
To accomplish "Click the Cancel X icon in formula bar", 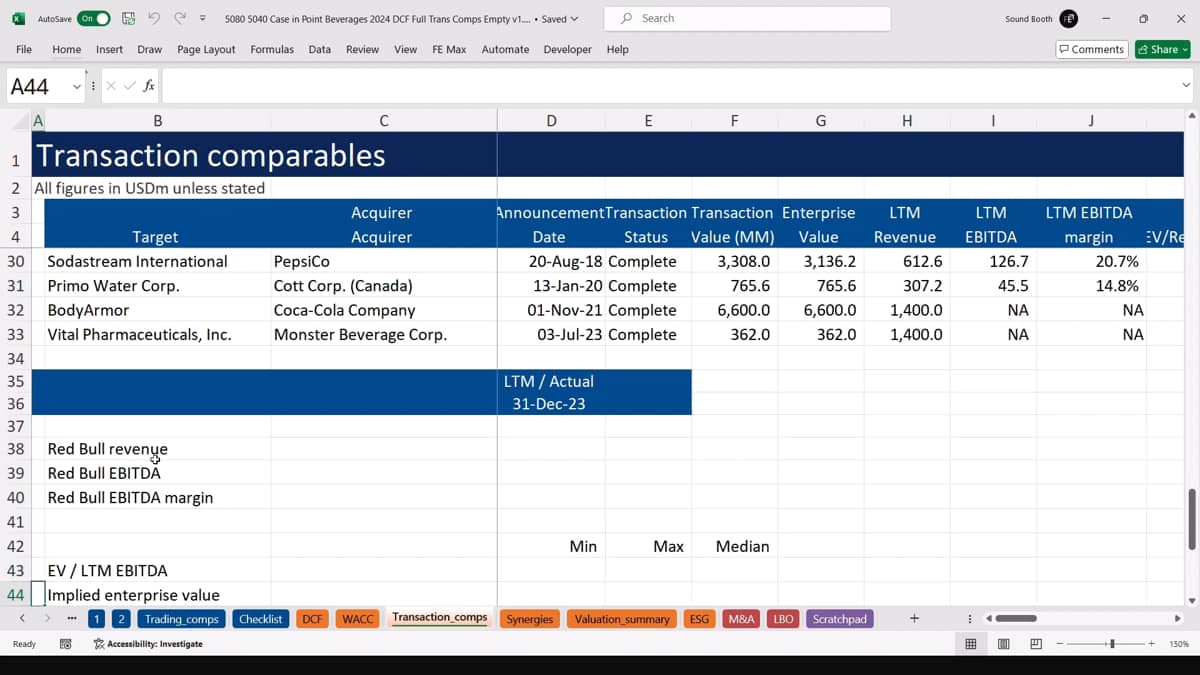I will [111, 86].
